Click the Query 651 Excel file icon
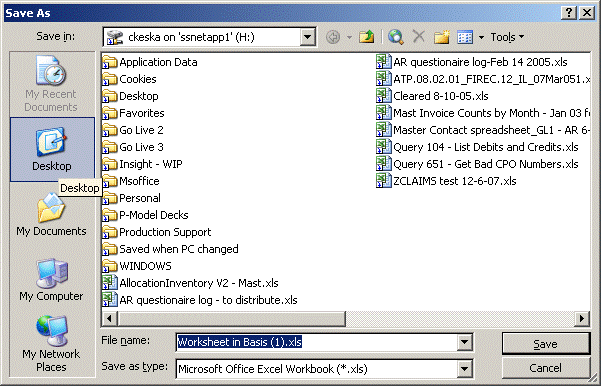 click(384, 164)
